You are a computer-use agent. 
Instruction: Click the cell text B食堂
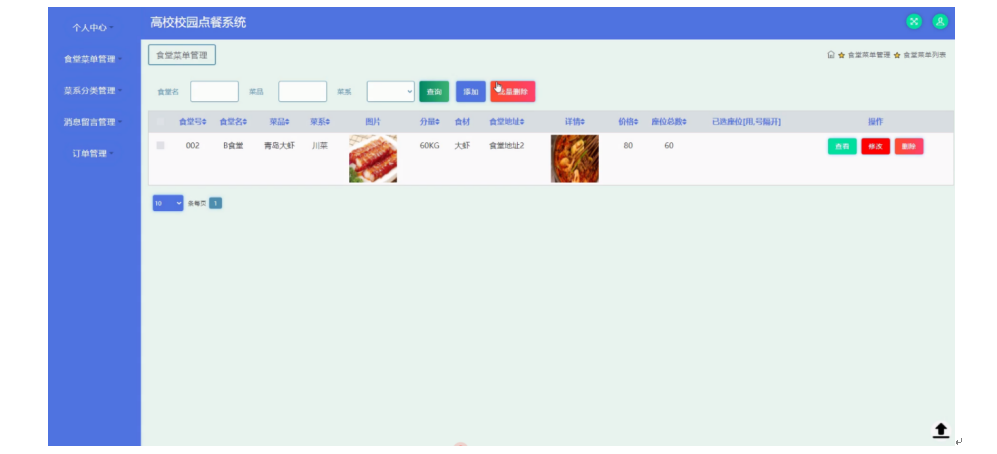233,146
